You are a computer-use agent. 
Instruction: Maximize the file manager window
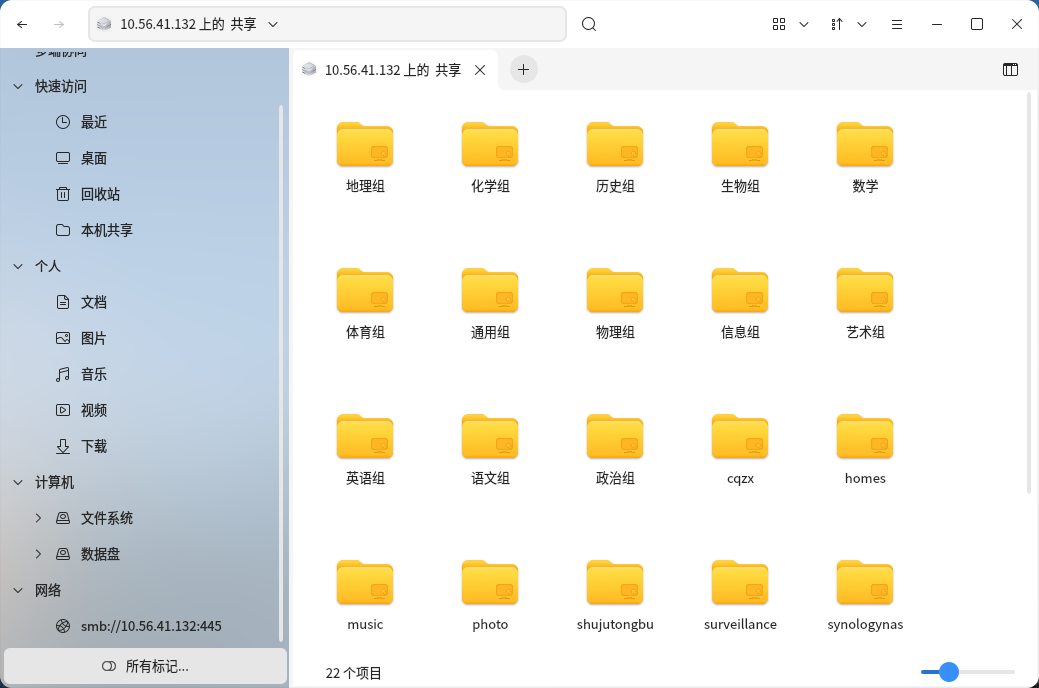click(x=977, y=25)
